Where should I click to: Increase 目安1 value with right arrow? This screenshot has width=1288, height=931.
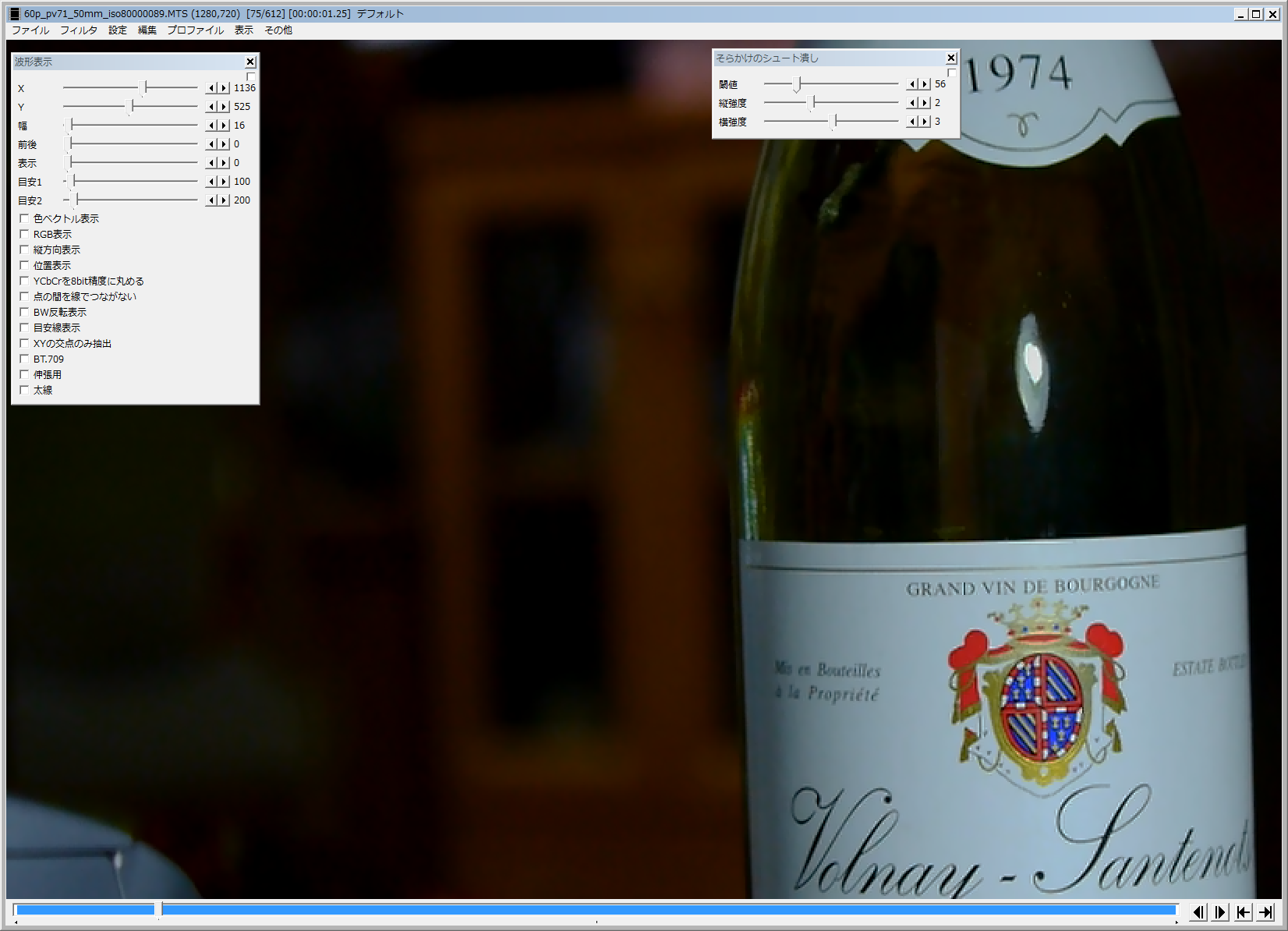click(224, 182)
